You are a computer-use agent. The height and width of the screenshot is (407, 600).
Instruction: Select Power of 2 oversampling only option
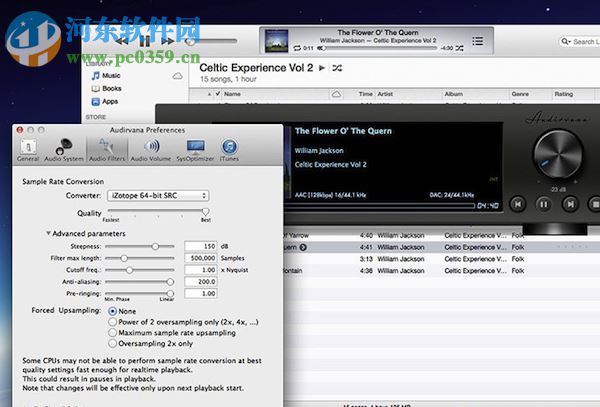[112, 322]
